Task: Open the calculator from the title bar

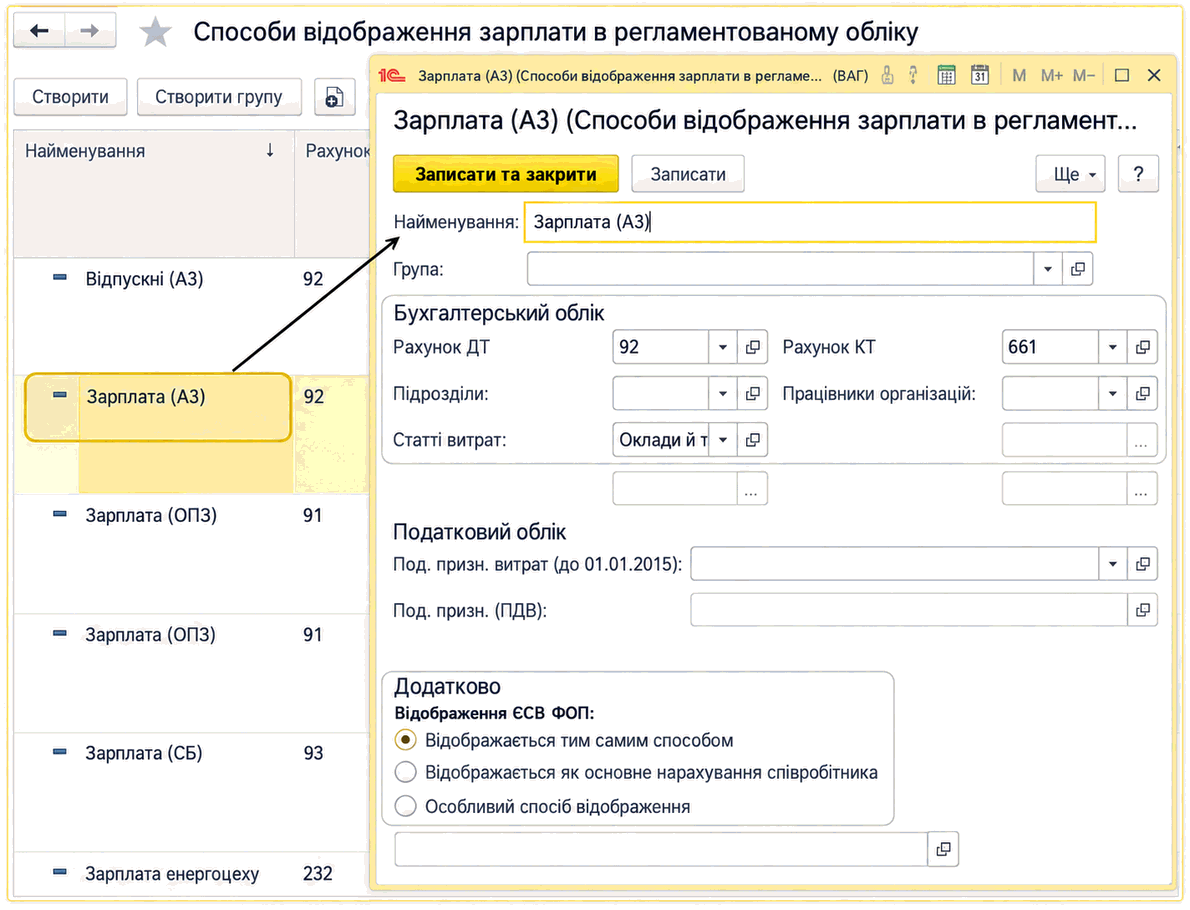Action: 946,75
